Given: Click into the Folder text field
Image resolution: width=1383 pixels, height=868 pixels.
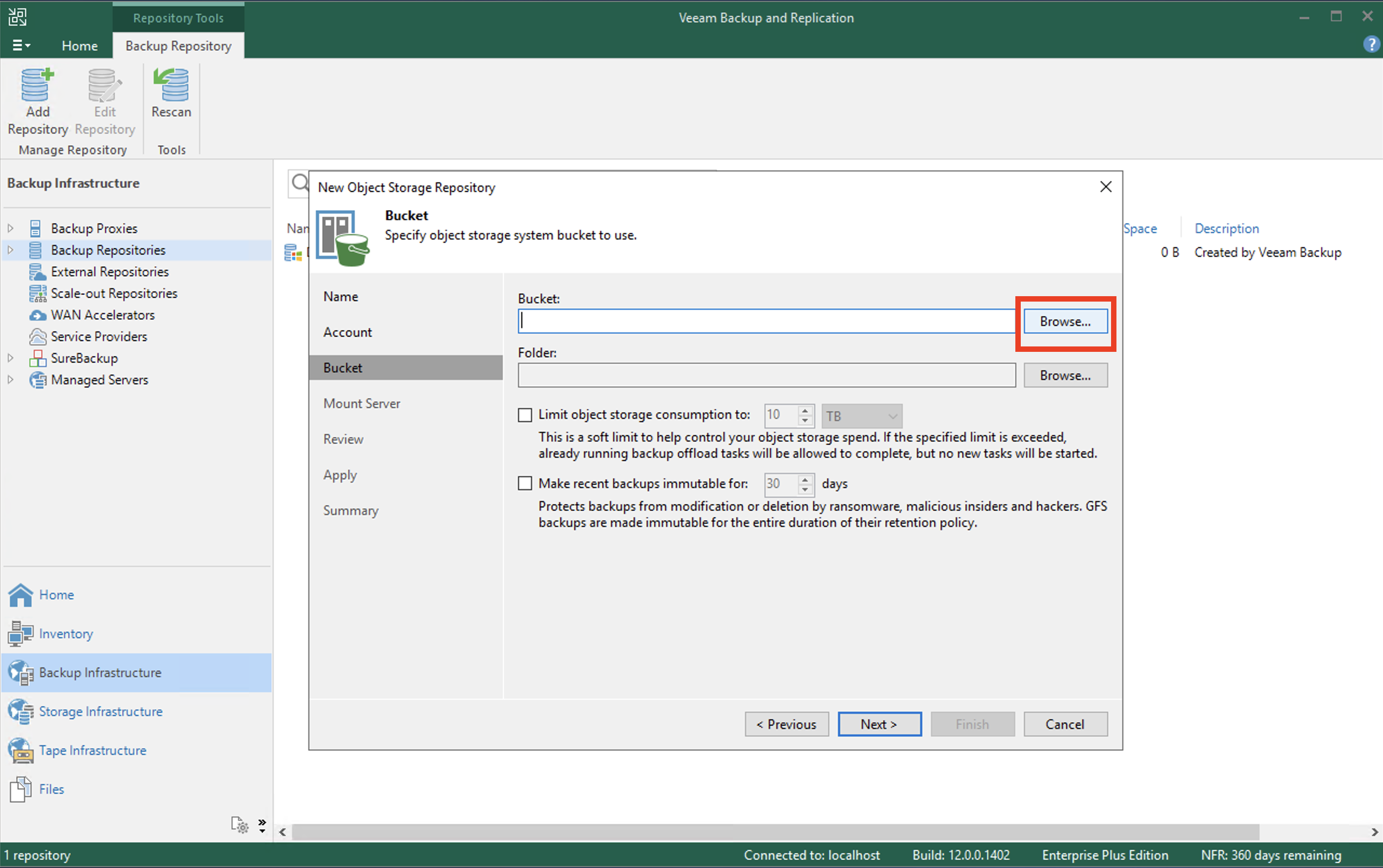Looking at the screenshot, I should [x=767, y=376].
